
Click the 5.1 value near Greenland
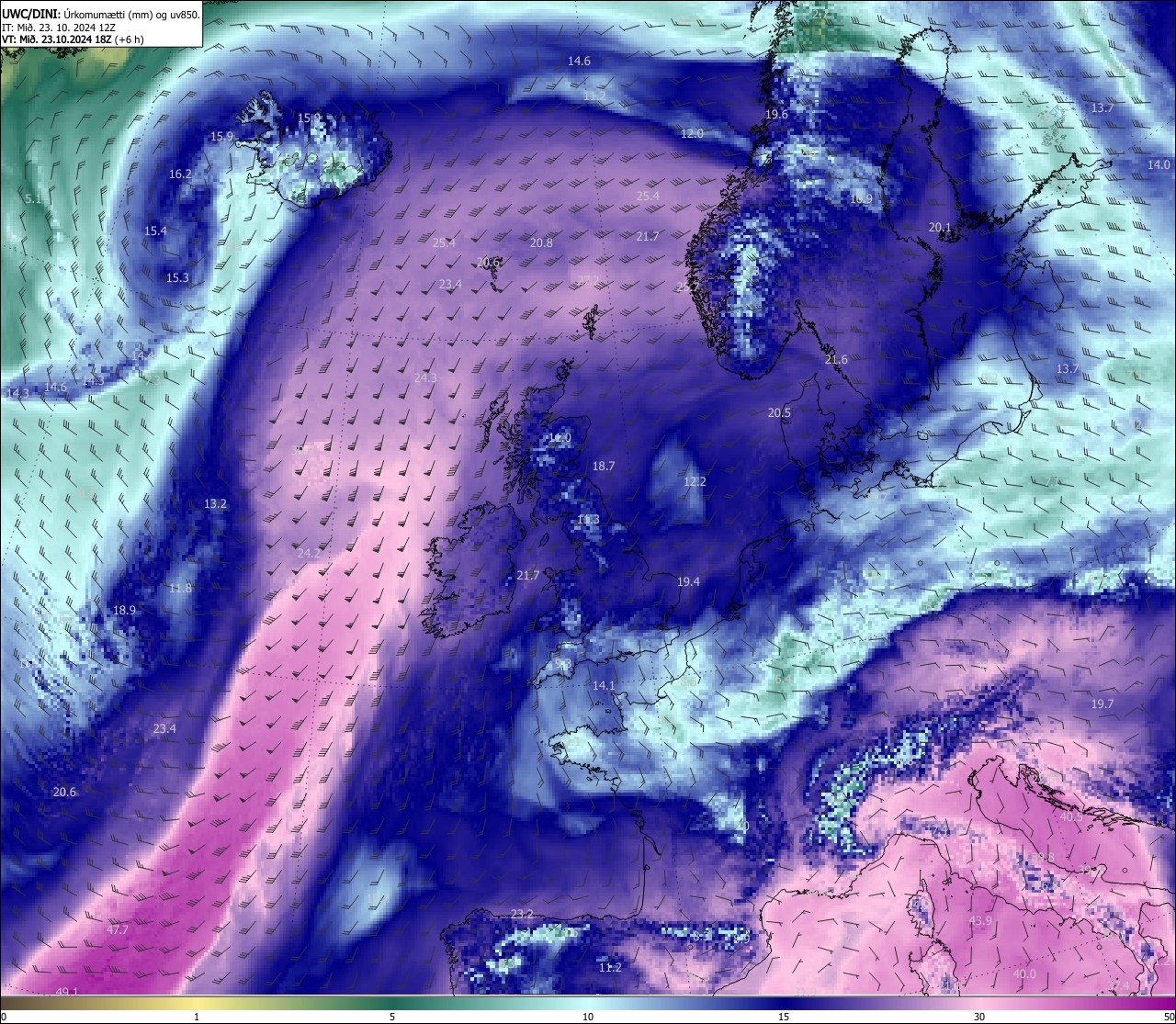point(33,198)
